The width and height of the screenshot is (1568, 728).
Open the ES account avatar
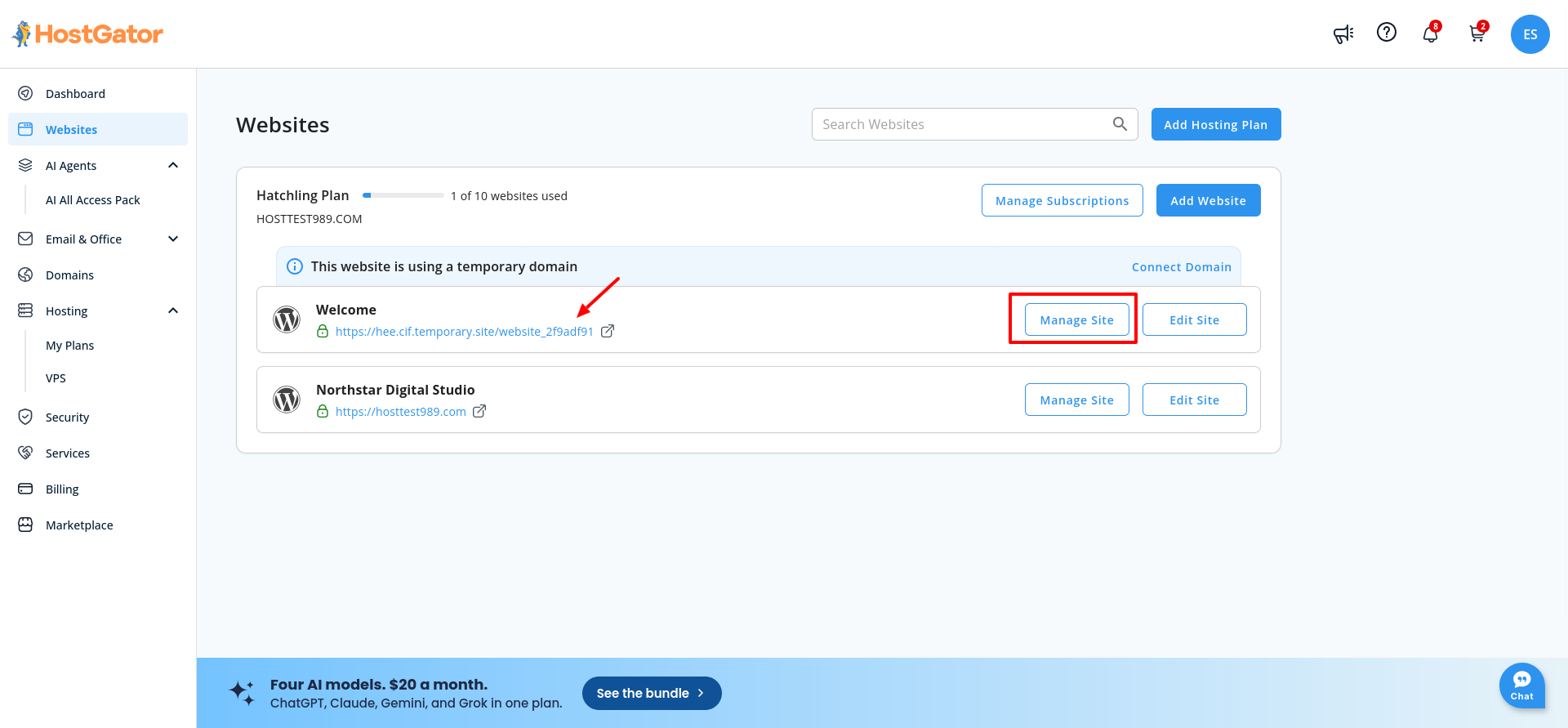(1530, 34)
